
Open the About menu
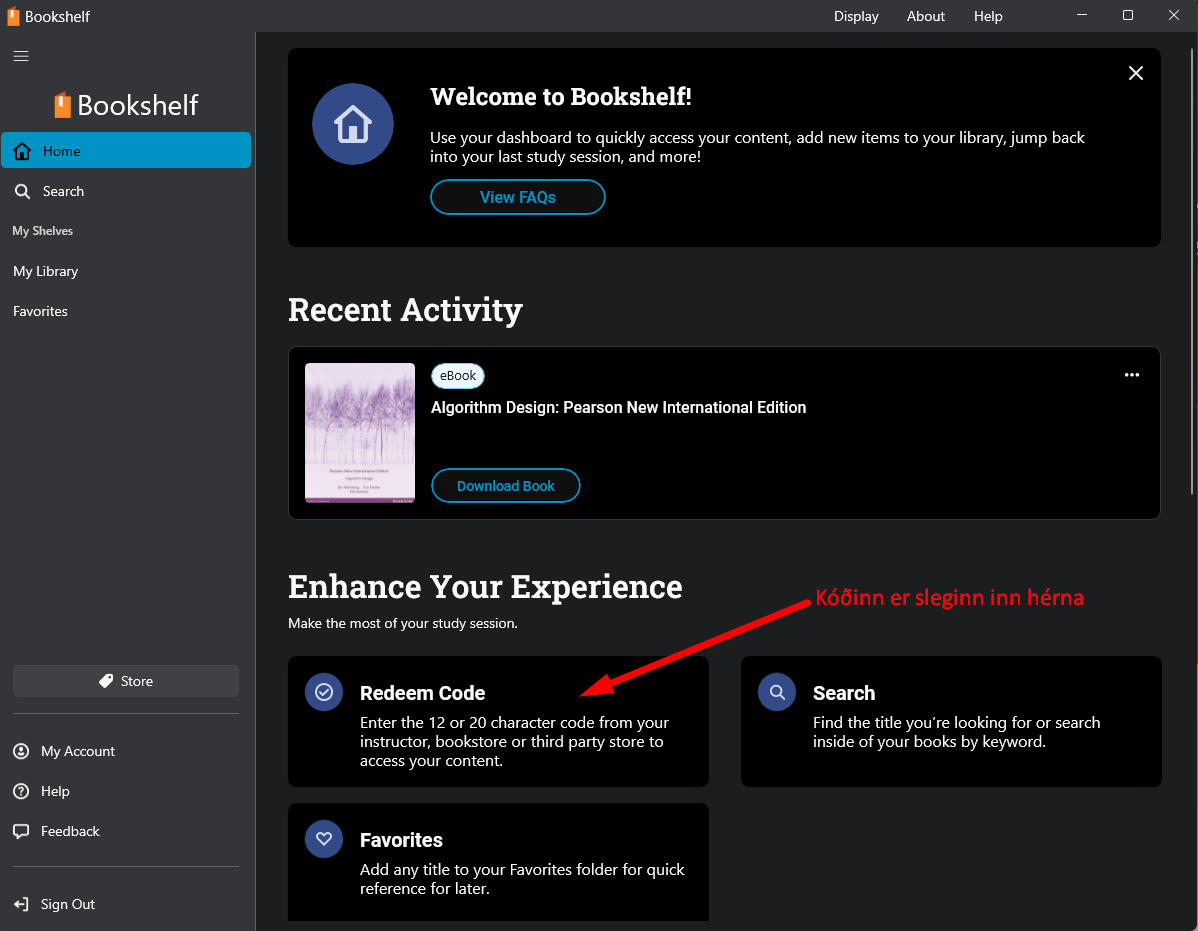click(925, 16)
